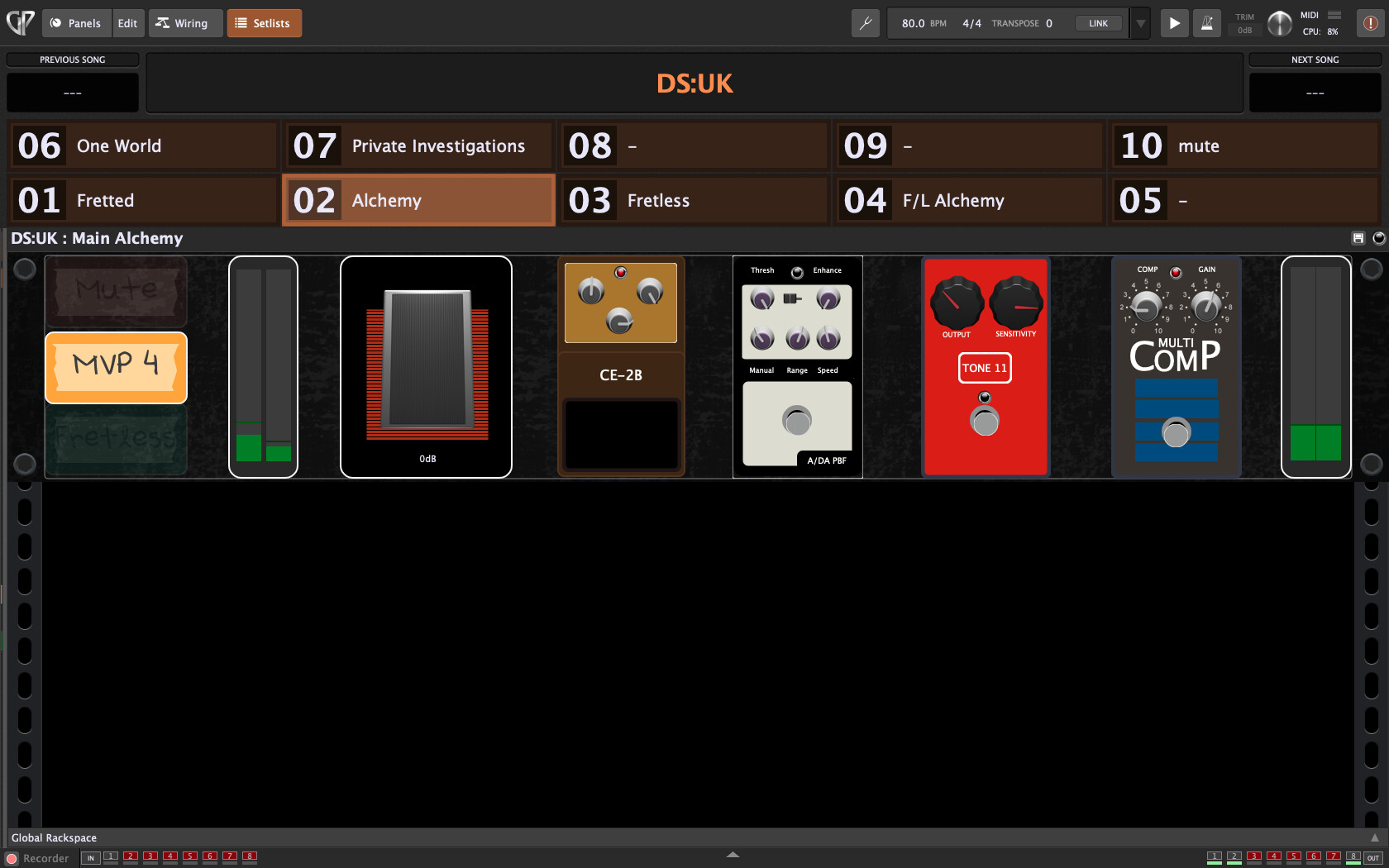Viewport: 1389px width, 868px height.
Task: Select song part 06 One World
Action: [143, 145]
